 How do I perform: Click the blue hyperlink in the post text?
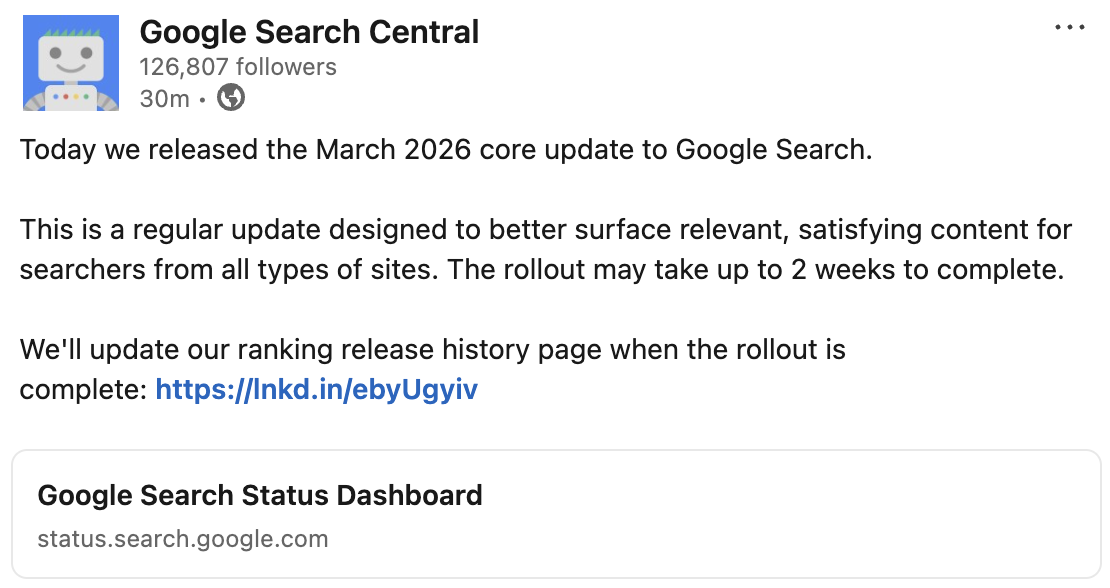tap(316, 389)
